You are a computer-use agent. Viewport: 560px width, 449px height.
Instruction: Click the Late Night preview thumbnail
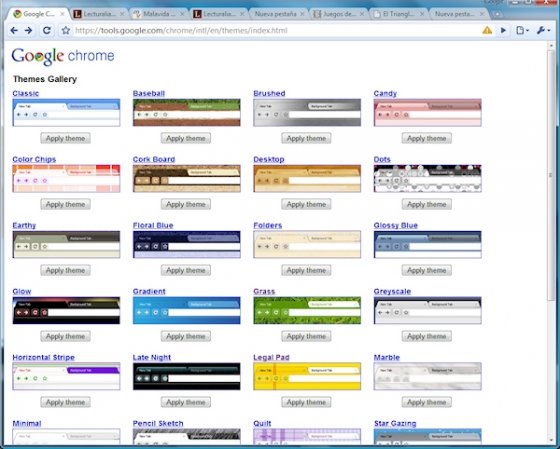pyautogui.click(x=186, y=376)
